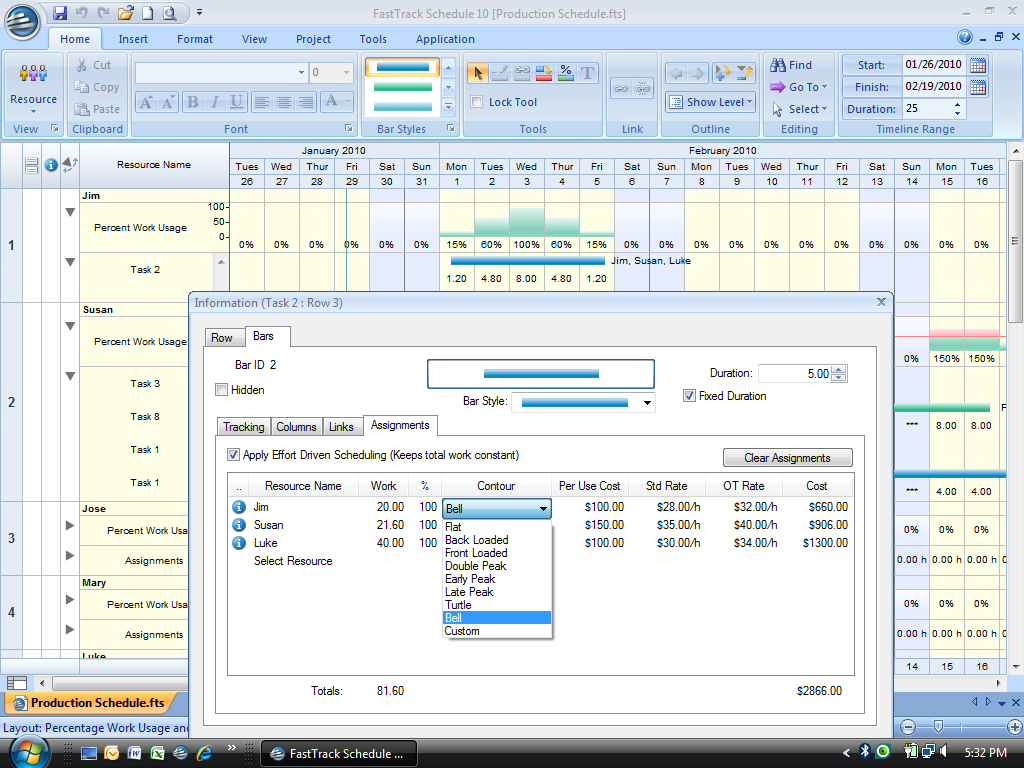Select the Text tool in Tools group

(x=588, y=73)
